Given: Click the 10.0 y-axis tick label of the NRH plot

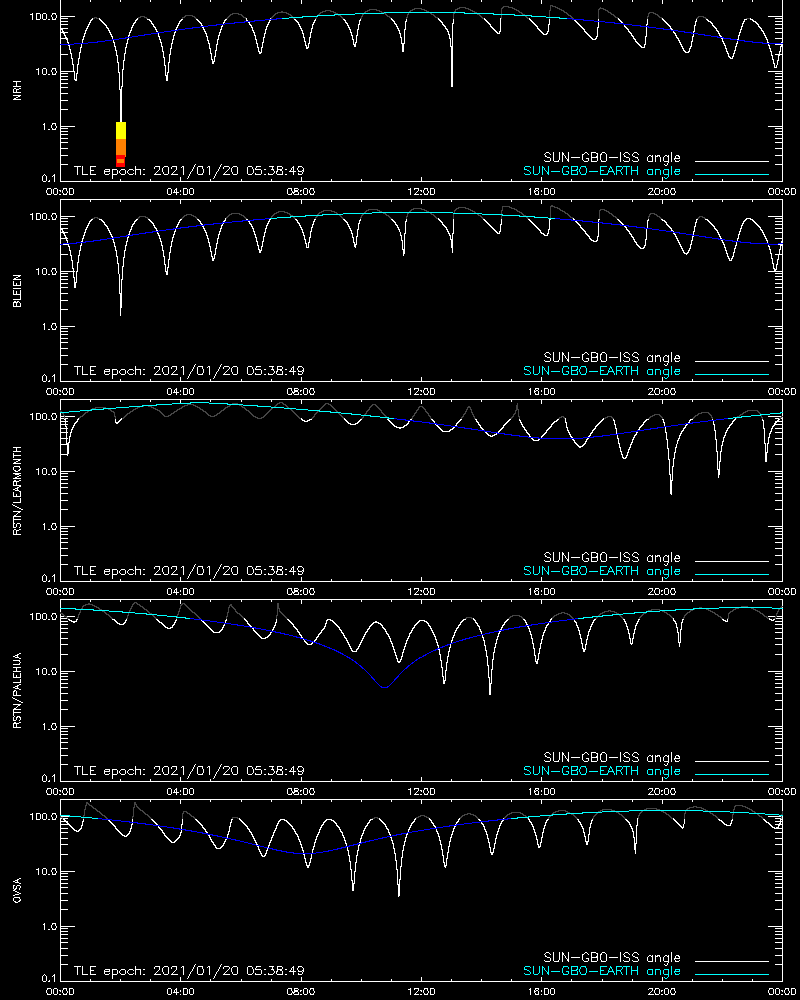Looking at the screenshot, I should pos(45,71).
